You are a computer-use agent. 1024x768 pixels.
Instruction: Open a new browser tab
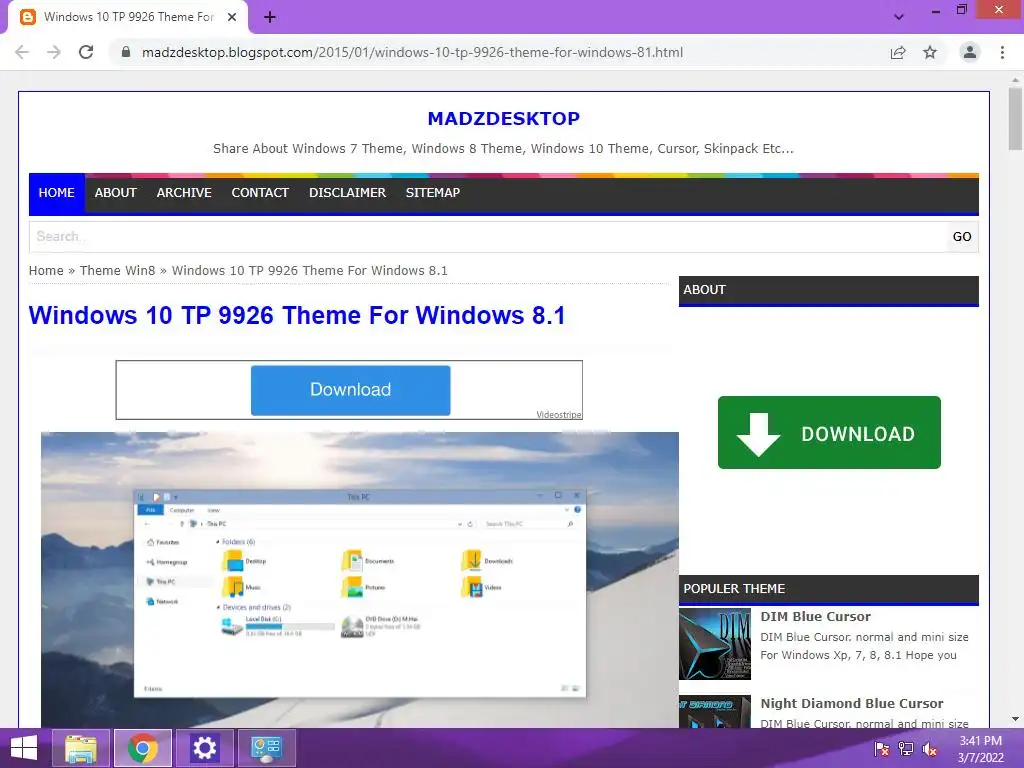tap(270, 17)
